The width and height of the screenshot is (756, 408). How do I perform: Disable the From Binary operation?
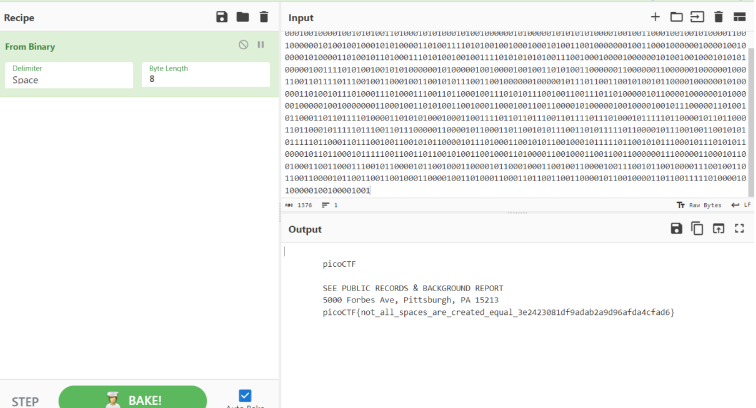(x=243, y=45)
